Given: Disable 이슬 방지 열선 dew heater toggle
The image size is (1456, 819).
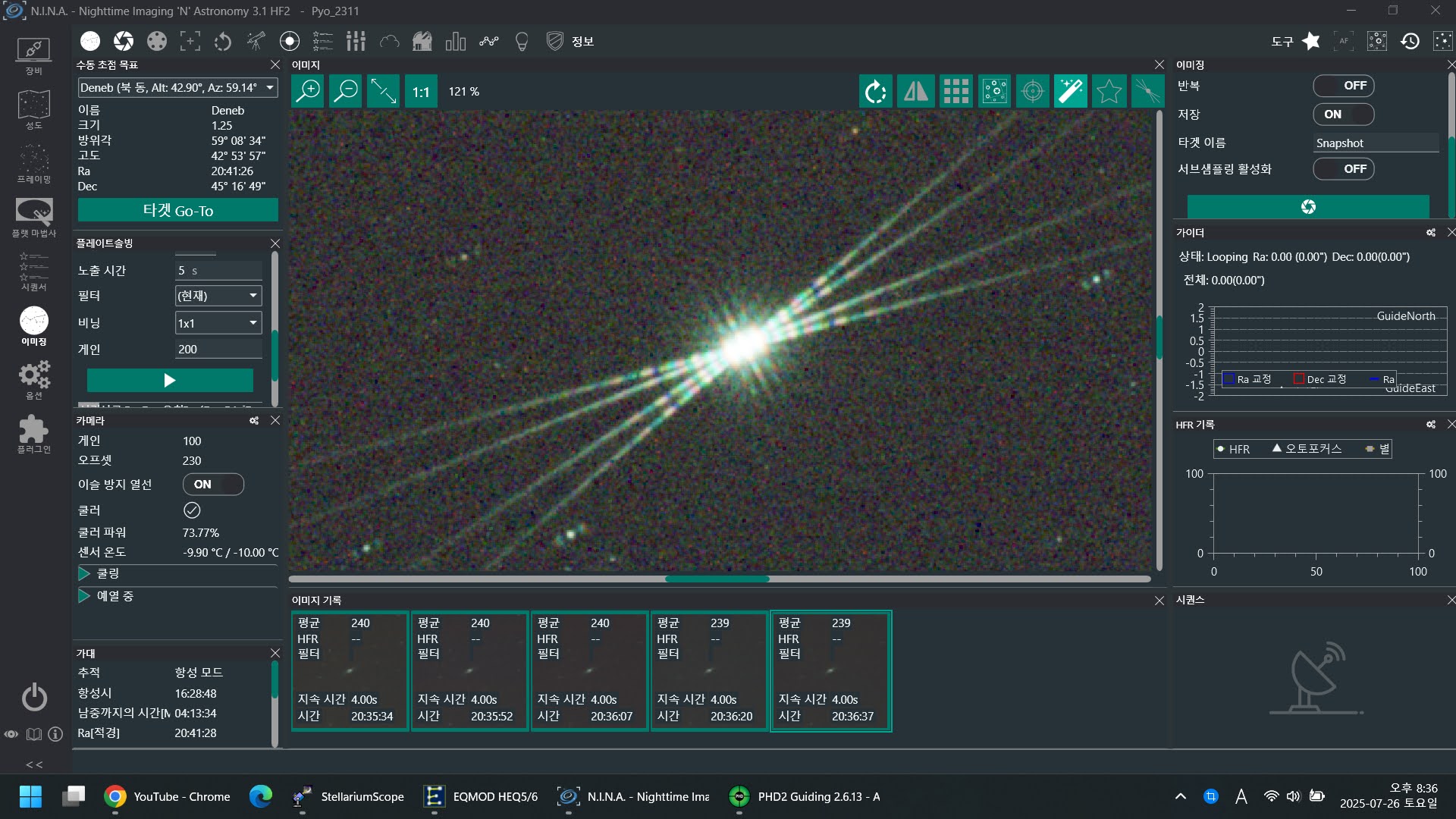Looking at the screenshot, I should point(213,485).
